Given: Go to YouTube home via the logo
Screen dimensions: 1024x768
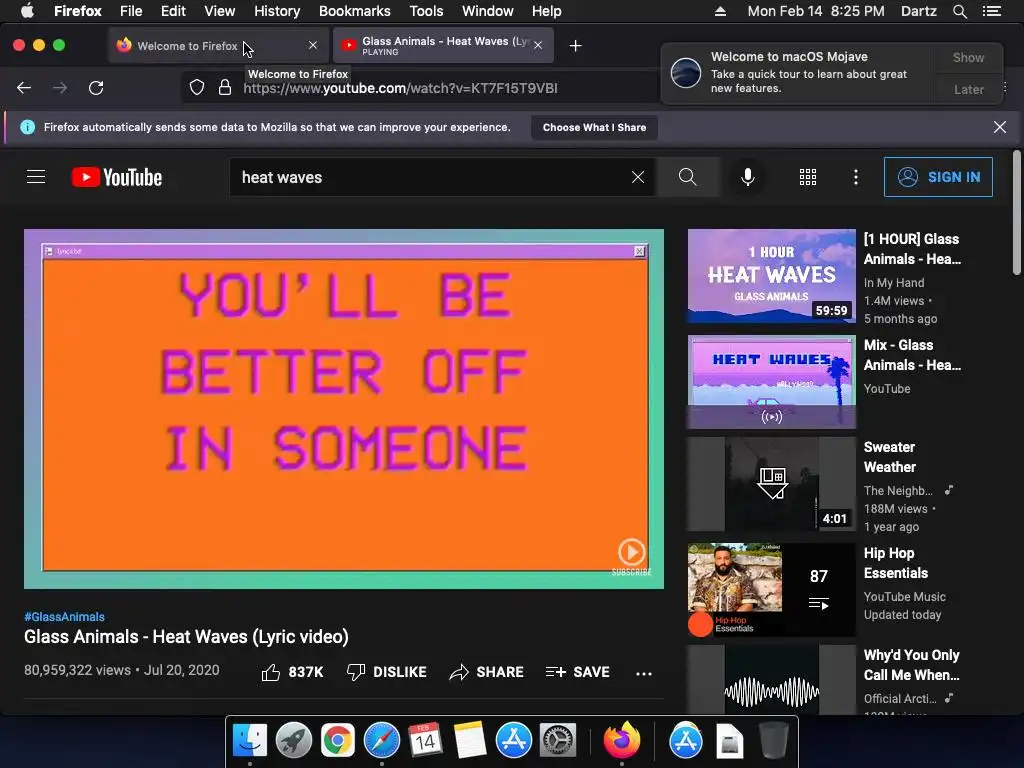Looking at the screenshot, I should coord(117,177).
